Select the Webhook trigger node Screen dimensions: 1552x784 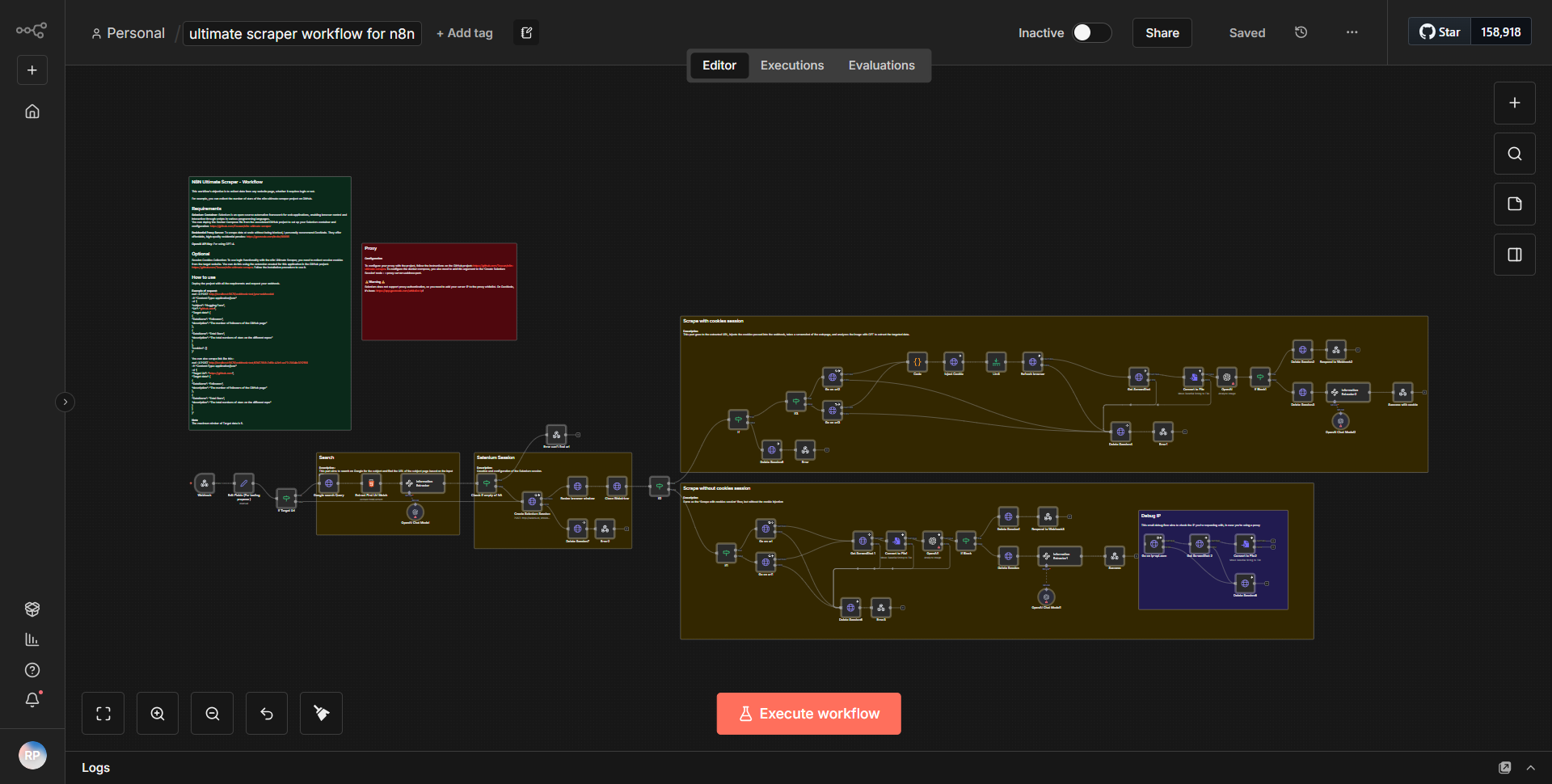point(205,483)
